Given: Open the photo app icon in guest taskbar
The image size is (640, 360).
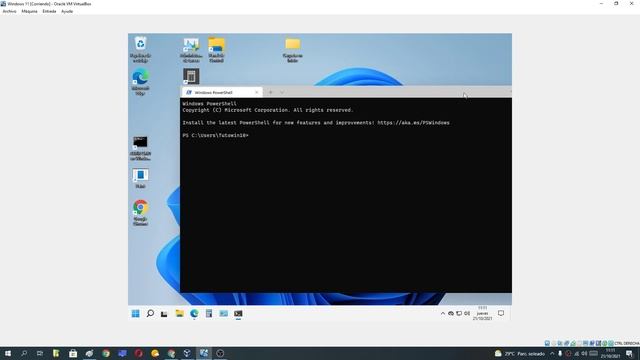Looking at the screenshot, I should click(224, 313).
